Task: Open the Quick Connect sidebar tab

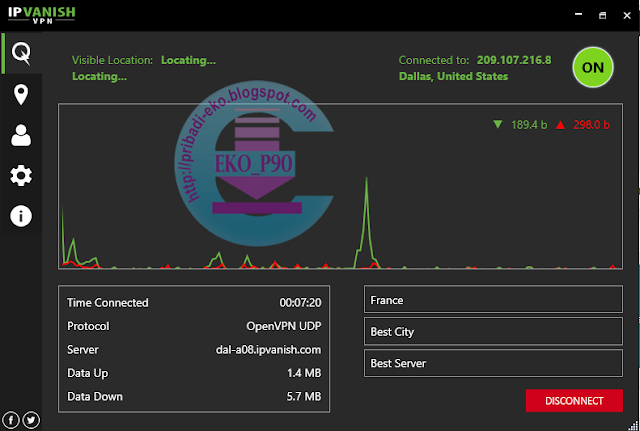Action: pos(21,53)
